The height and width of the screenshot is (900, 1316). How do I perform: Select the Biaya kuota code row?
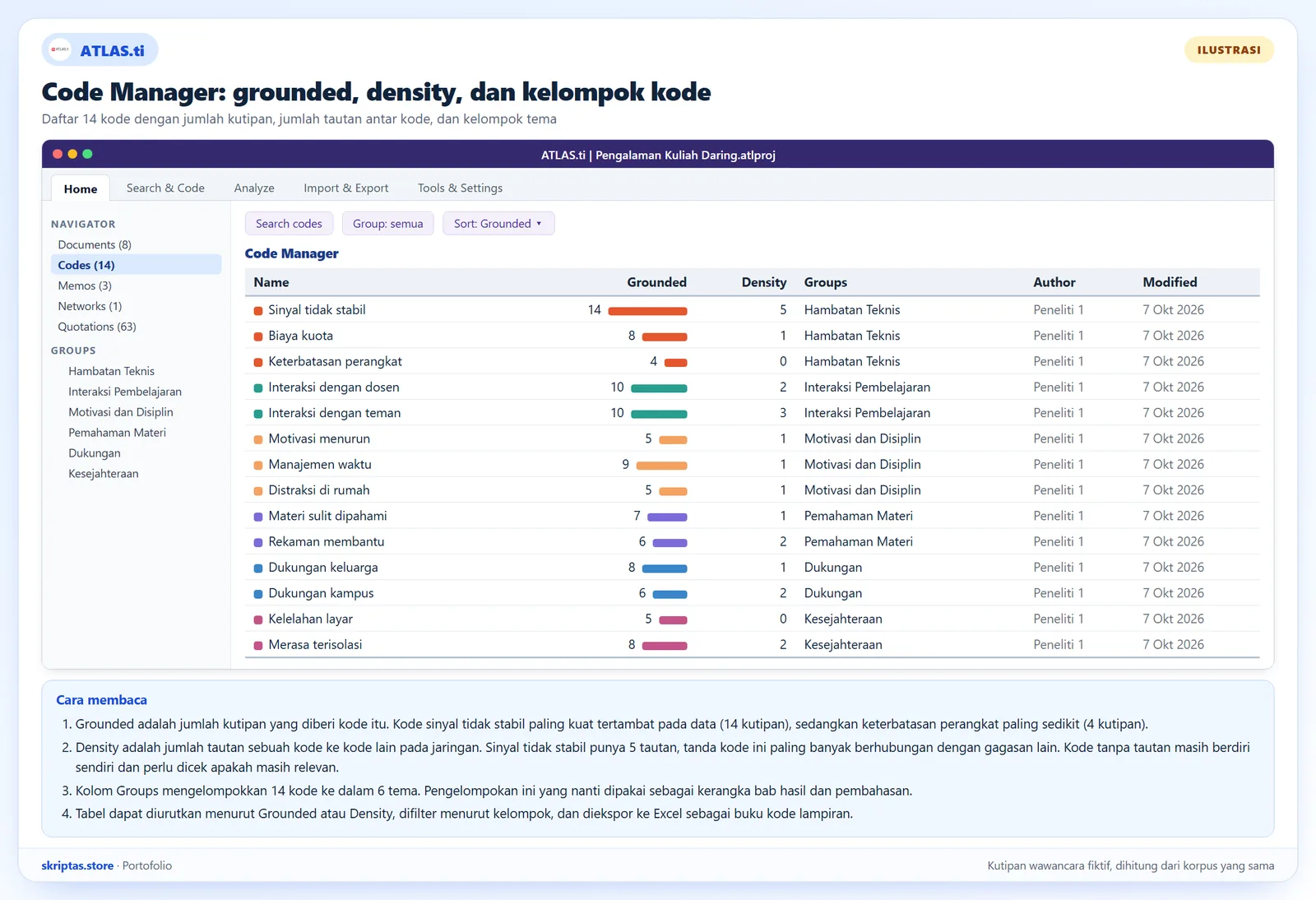pyautogui.click(x=752, y=336)
